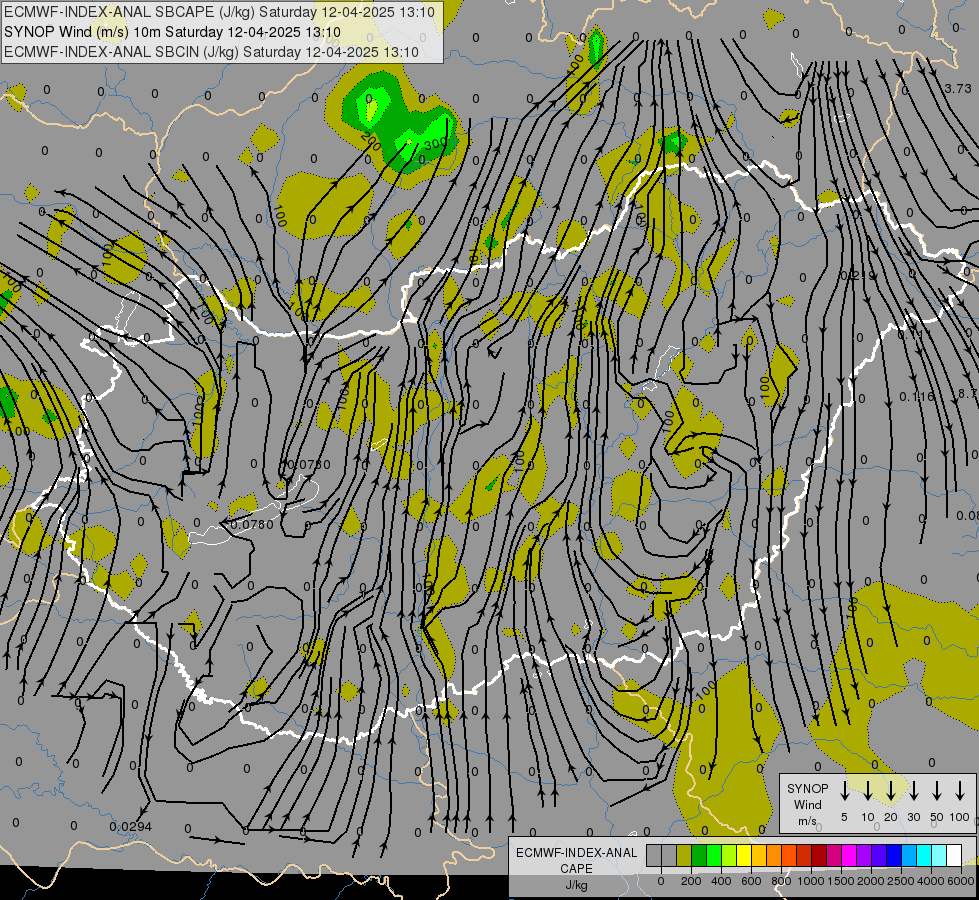Click the 'ECMWF-INDEX-ANAL CAPE J/kg' legend title
979x900 pixels.
[x=576, y=869]
